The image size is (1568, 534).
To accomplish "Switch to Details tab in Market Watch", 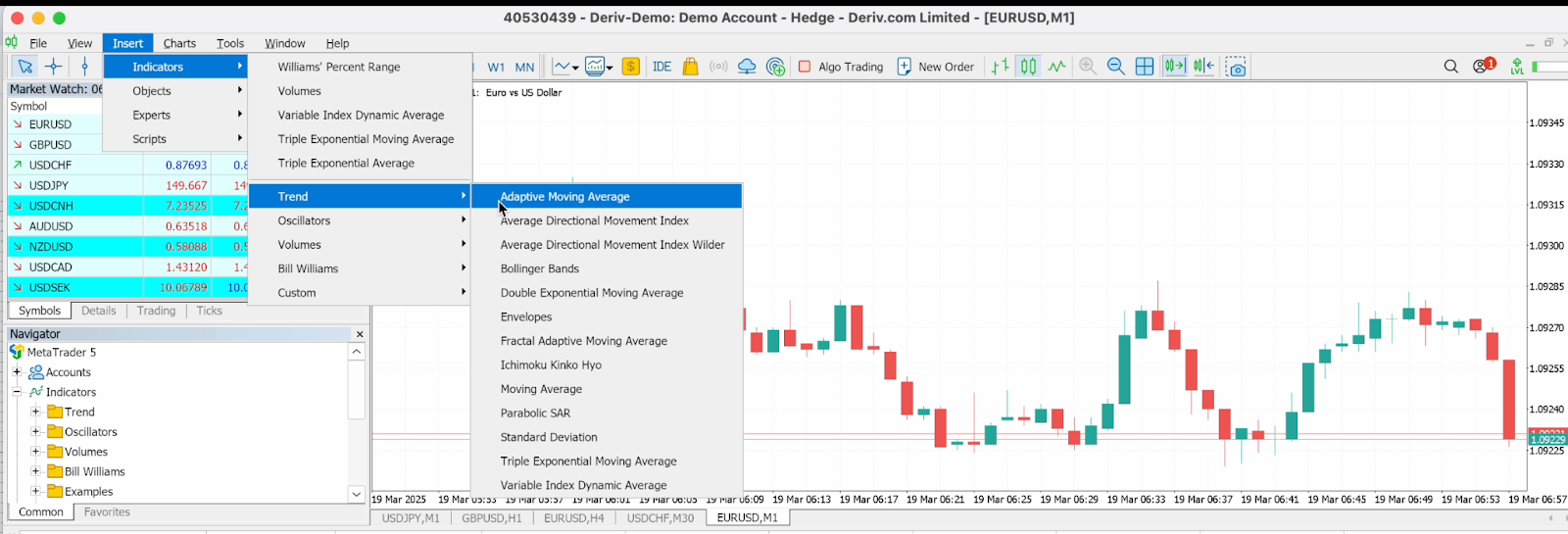I will [x=98, y=311].
